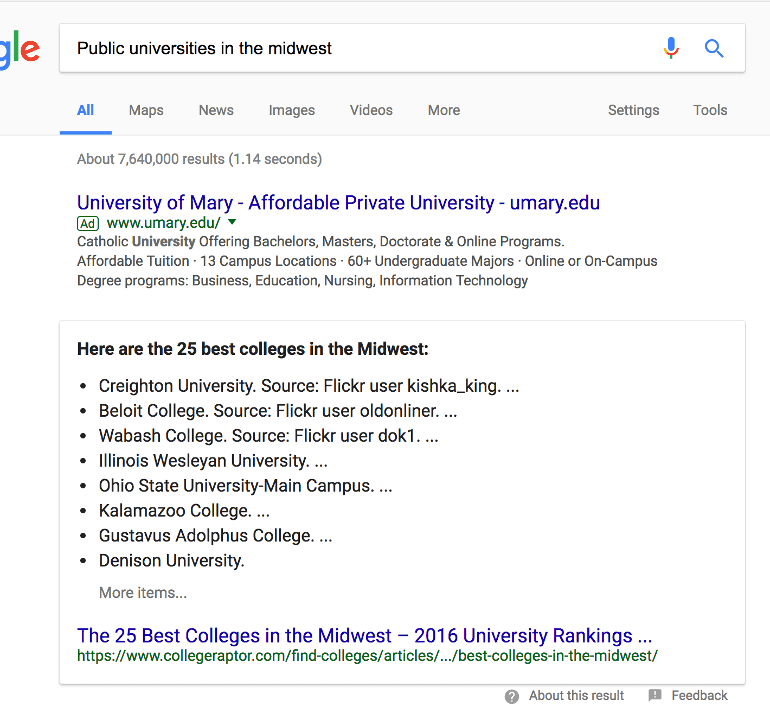Click the green Ad badge
This screenshot has height=726, width=770.
(87, 223)
